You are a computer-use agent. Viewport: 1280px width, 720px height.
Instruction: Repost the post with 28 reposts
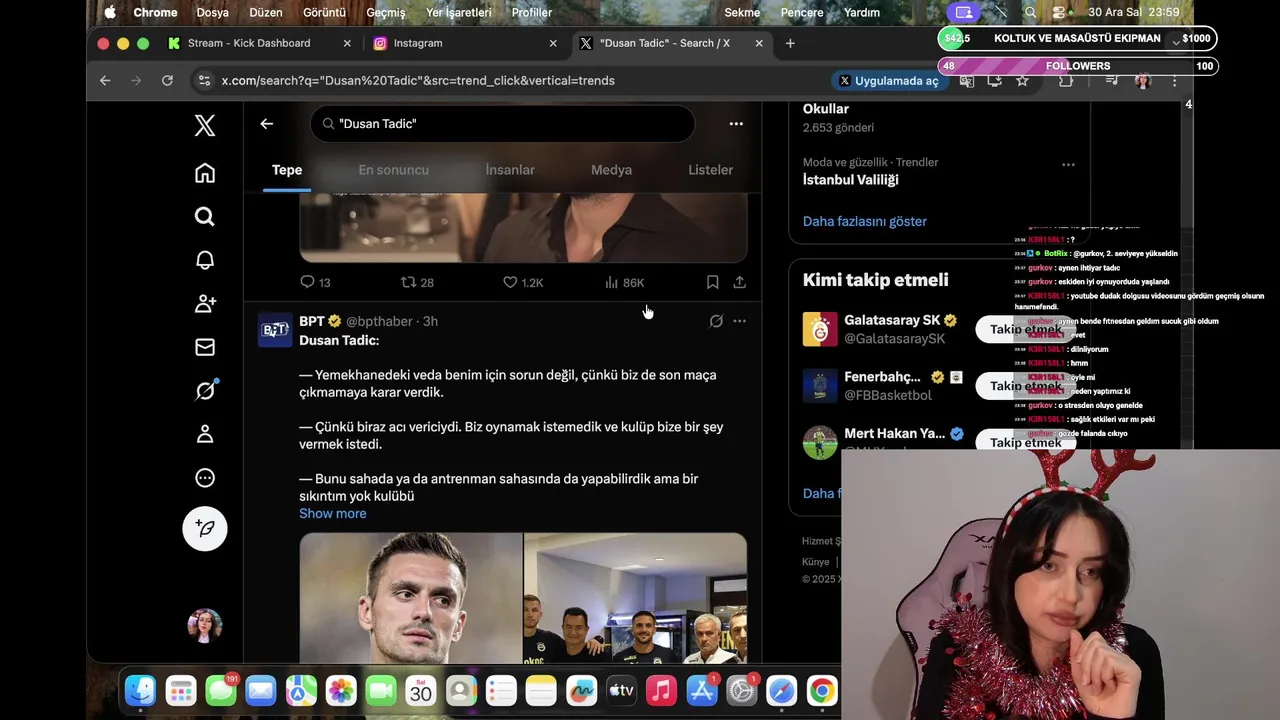point(417,283)
